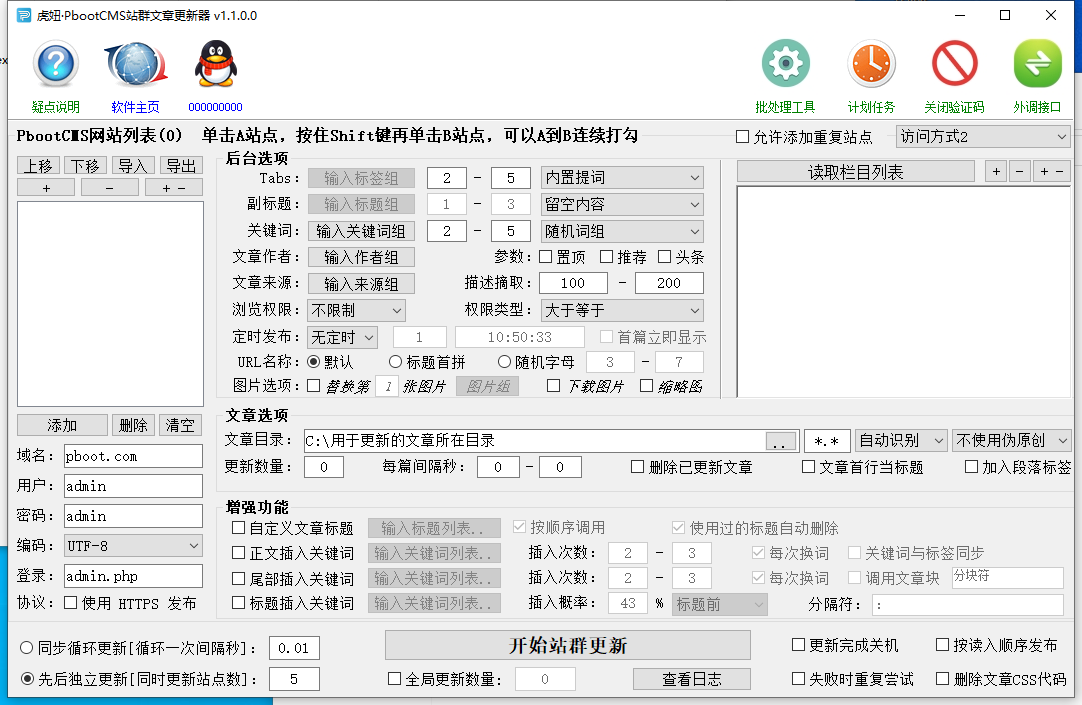Check the 推荐 parameter
The width and height of the screenshot is (1082, 705).
point(607,257)
